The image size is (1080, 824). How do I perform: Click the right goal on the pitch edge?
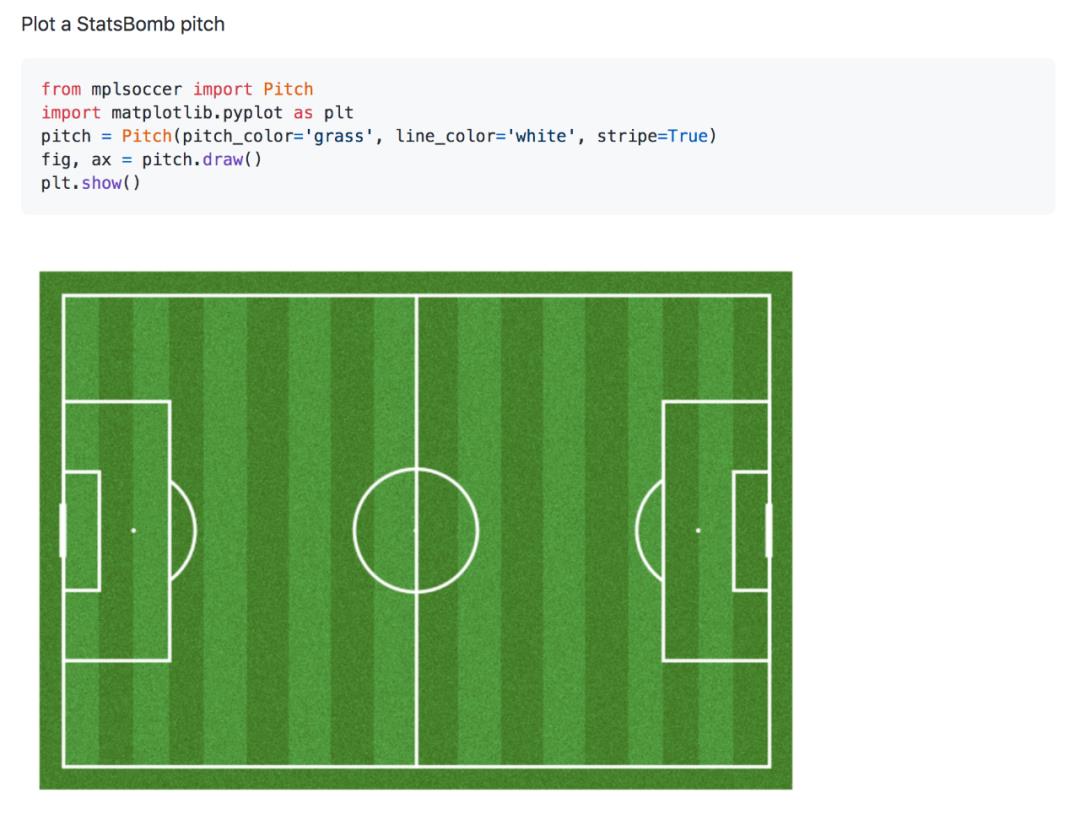(x=769, y=531)
